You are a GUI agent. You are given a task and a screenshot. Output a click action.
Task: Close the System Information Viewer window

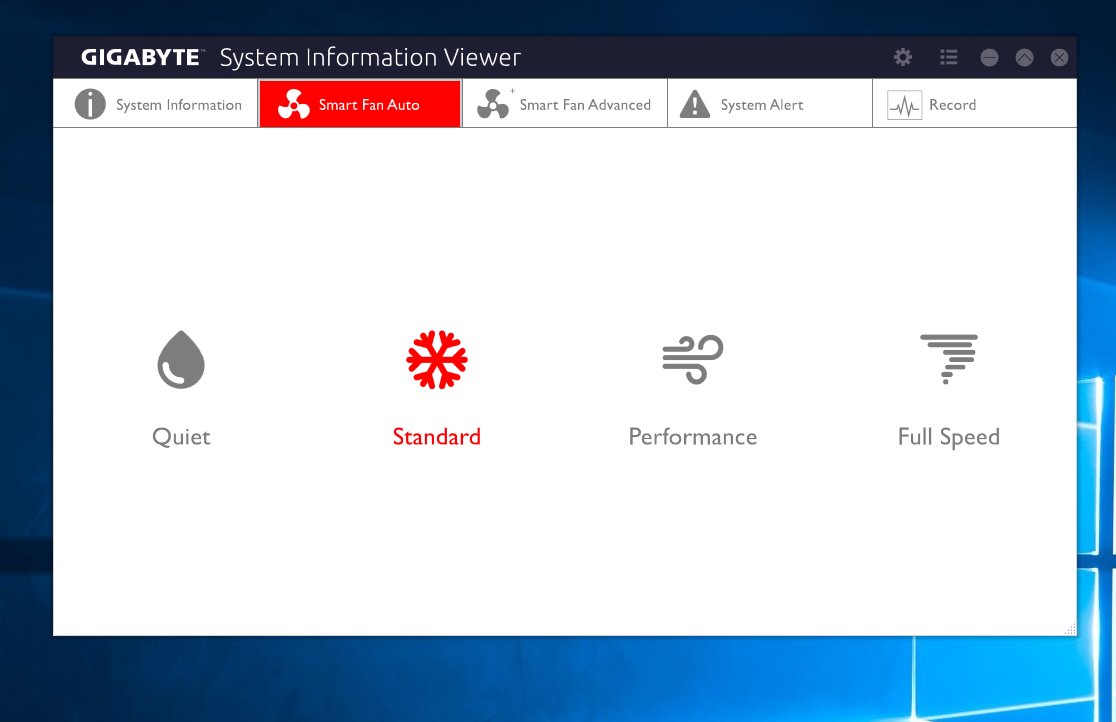click(1059, 57)
